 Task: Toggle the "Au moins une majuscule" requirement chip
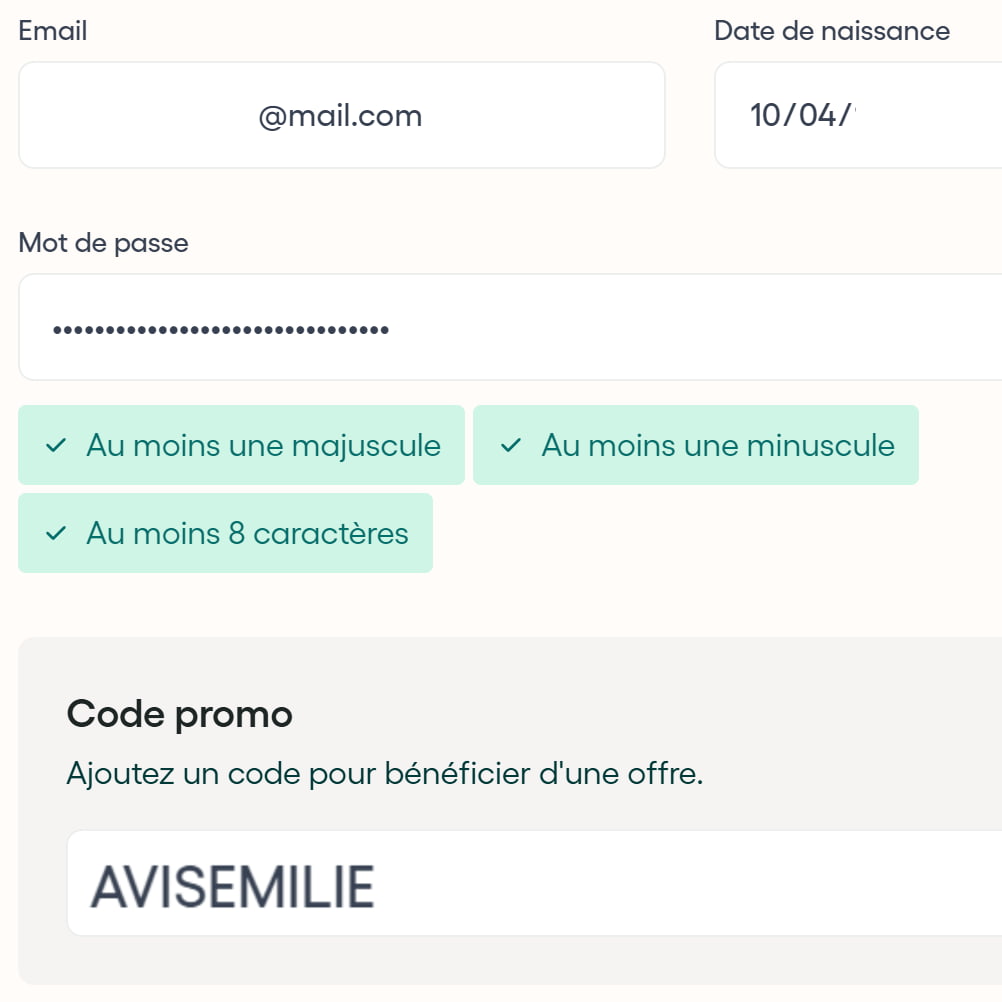(240, 446)
